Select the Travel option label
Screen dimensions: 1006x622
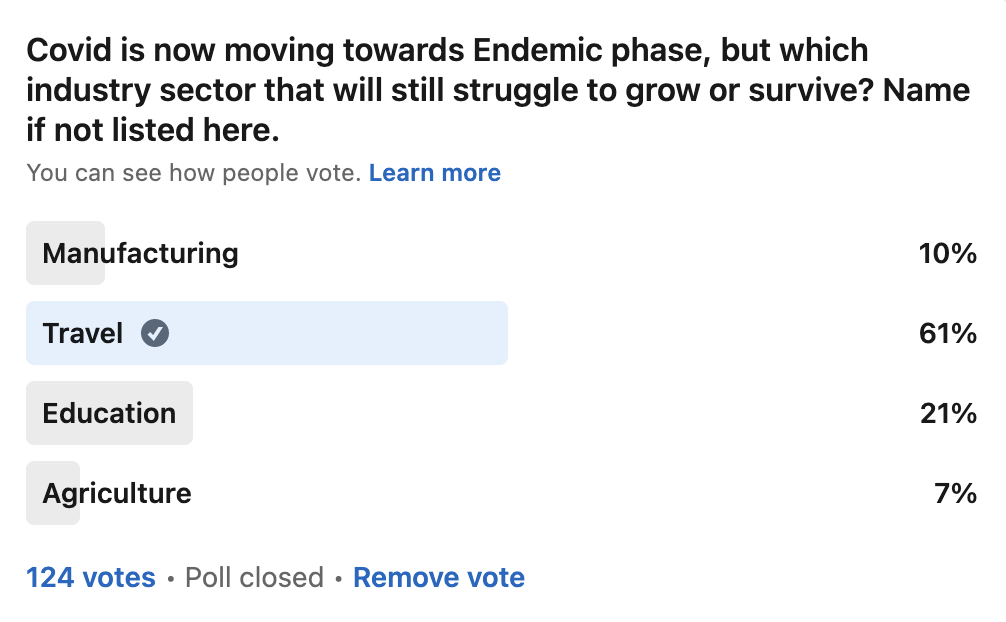click(82, 333)
